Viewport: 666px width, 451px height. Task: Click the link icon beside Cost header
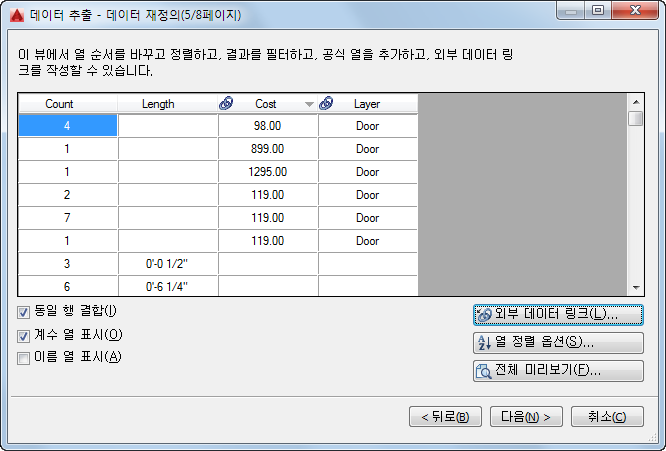pyautogui.click(x=226, y=103)
